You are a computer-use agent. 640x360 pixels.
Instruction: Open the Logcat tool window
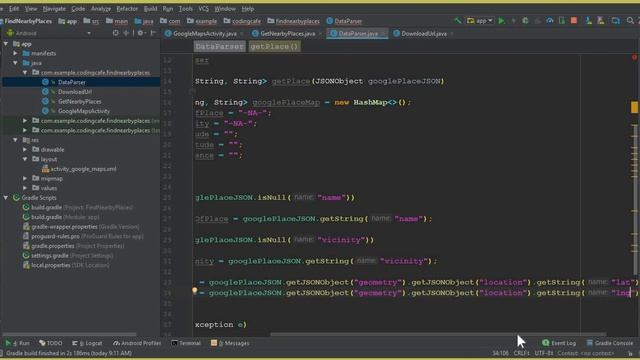point(87,343)
